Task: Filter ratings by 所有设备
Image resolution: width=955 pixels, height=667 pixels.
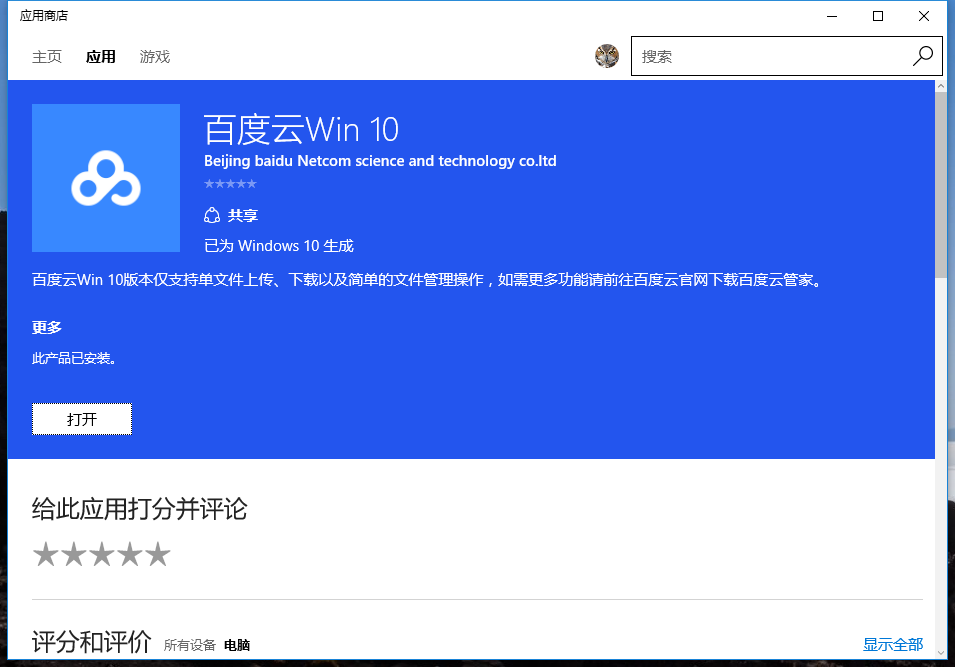Action: (189, 645)
